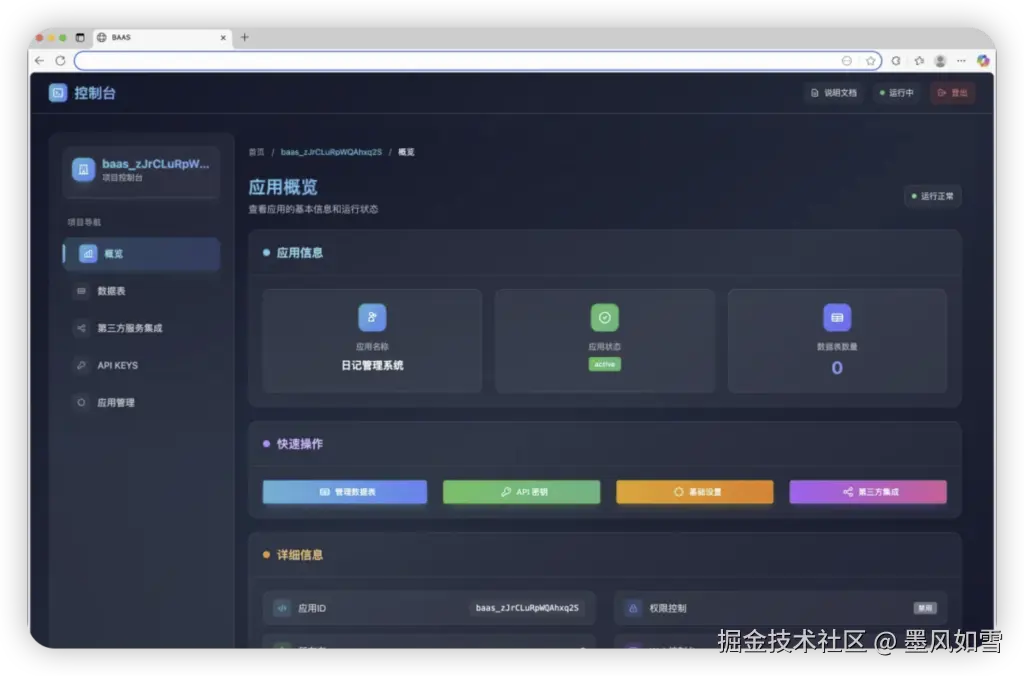Click the 权限控制 lock icon
Image resolution: width=1024 pixels, height=676 pixels.
tap(632, 607)
